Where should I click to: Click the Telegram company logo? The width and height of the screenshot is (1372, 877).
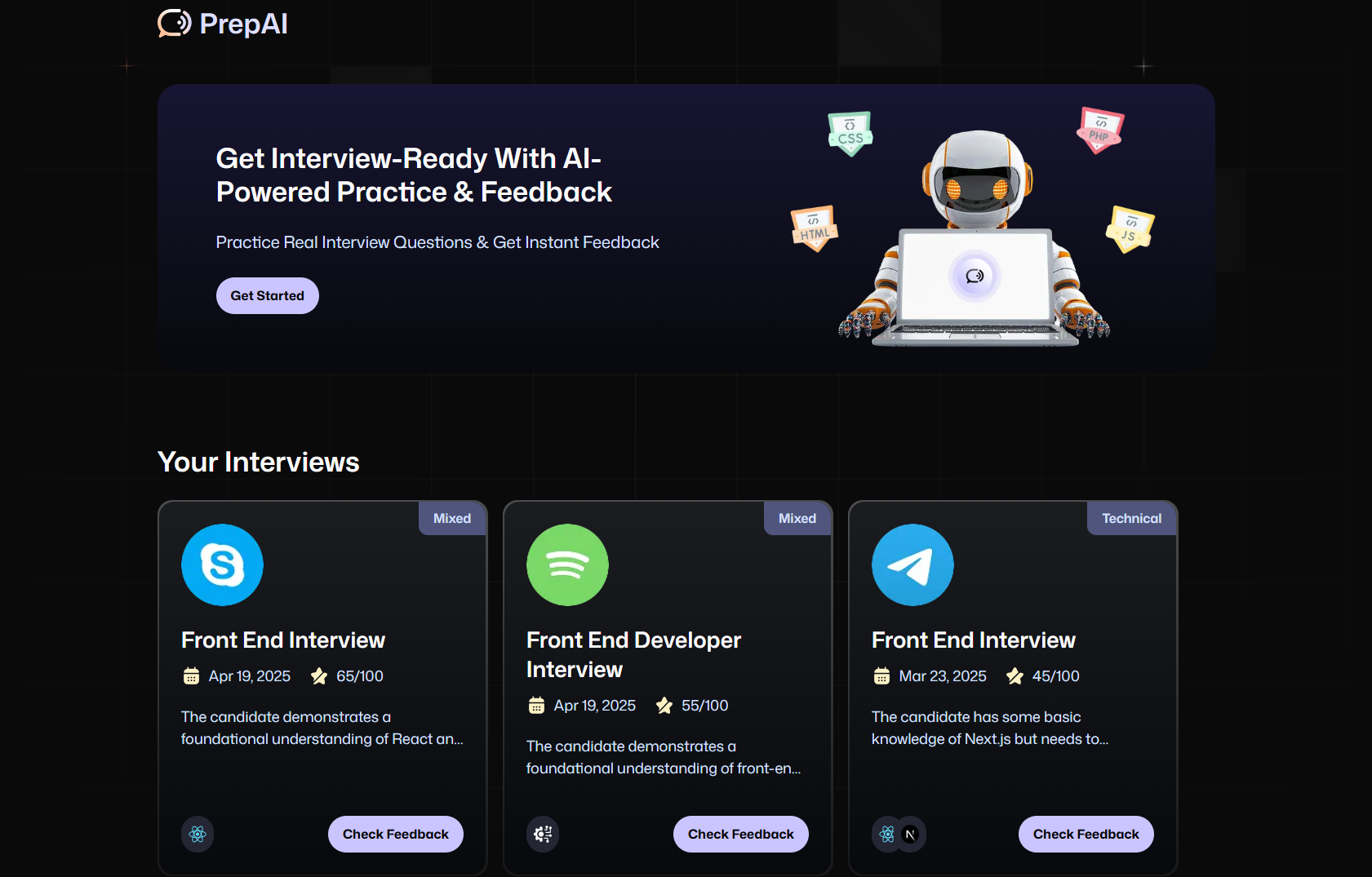[912, 565]
